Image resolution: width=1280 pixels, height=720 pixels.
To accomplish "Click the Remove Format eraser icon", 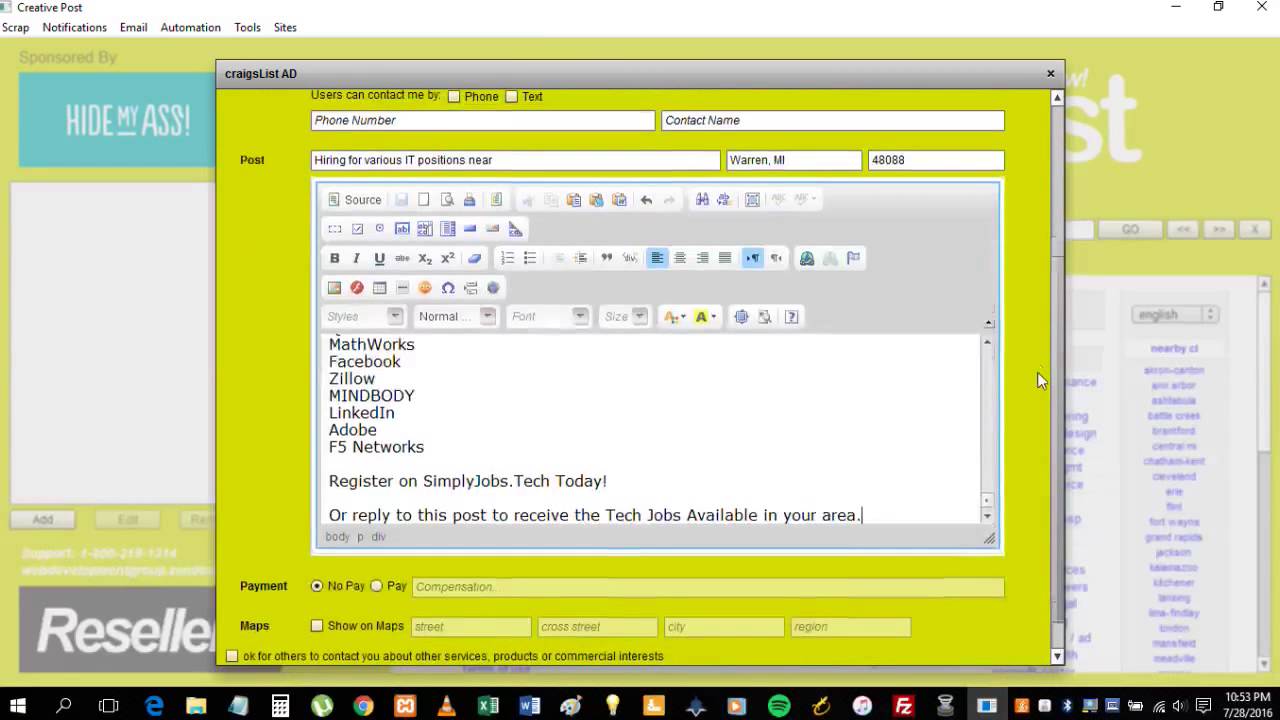I will click(475, 258).
